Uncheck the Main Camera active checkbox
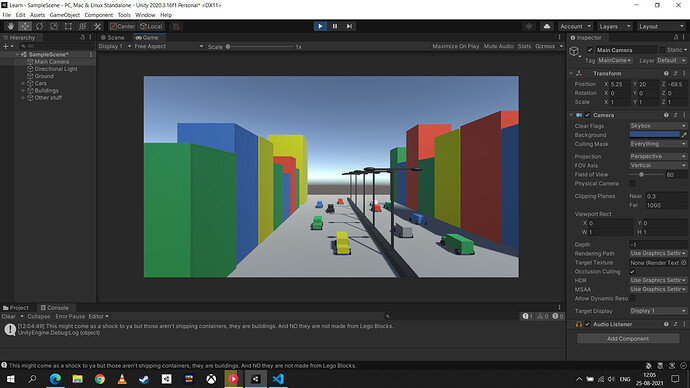Viewport: 690px width, 388px height. (590, 50)
